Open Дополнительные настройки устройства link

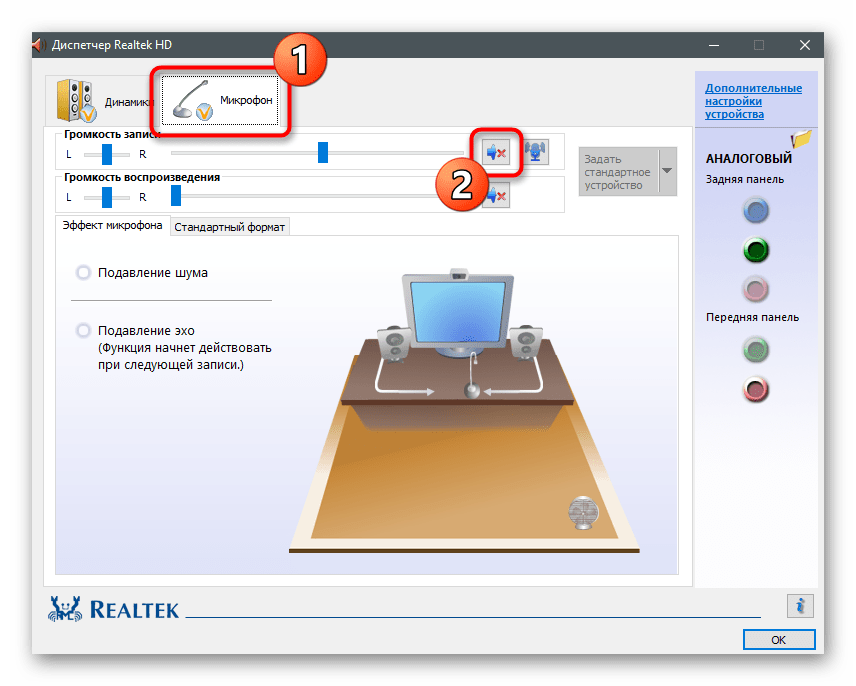(x=753, y=101)
